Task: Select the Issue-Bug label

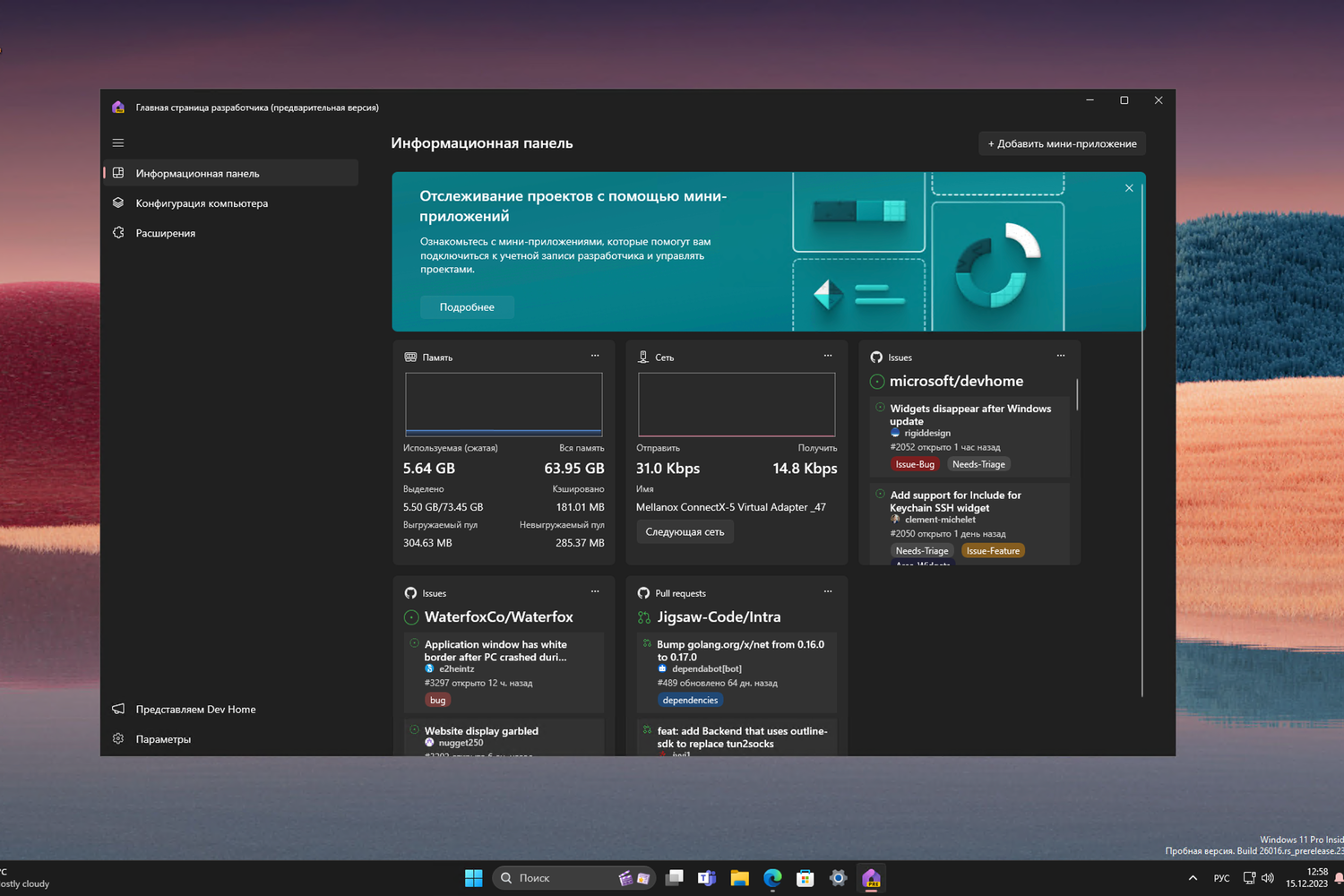Action: click(x=915, y=464)
